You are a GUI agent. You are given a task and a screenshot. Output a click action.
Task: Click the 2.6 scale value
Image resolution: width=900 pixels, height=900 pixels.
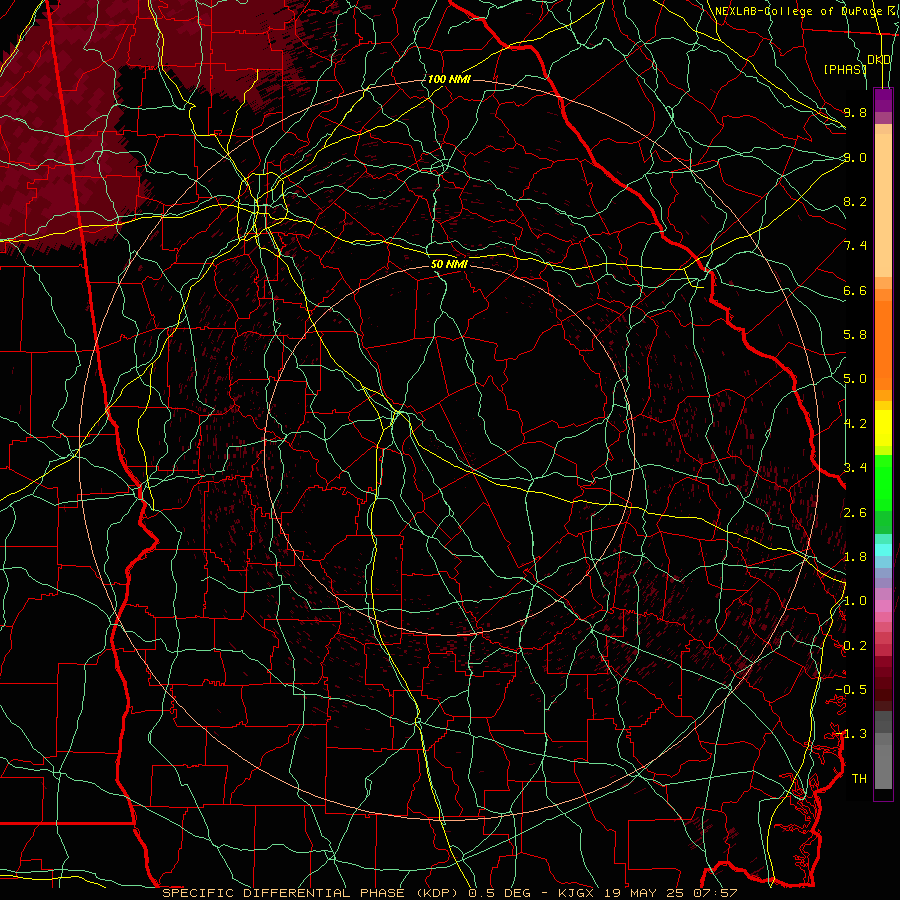(x=855, y=513)
